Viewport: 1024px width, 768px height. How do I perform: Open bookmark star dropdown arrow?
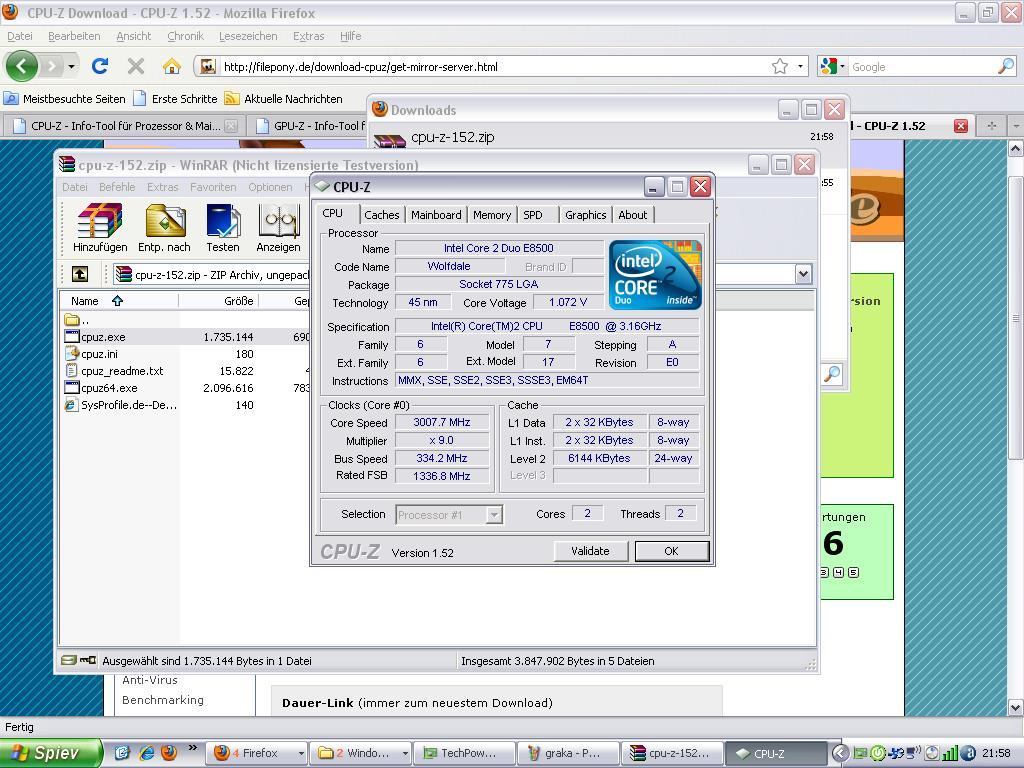800,66
